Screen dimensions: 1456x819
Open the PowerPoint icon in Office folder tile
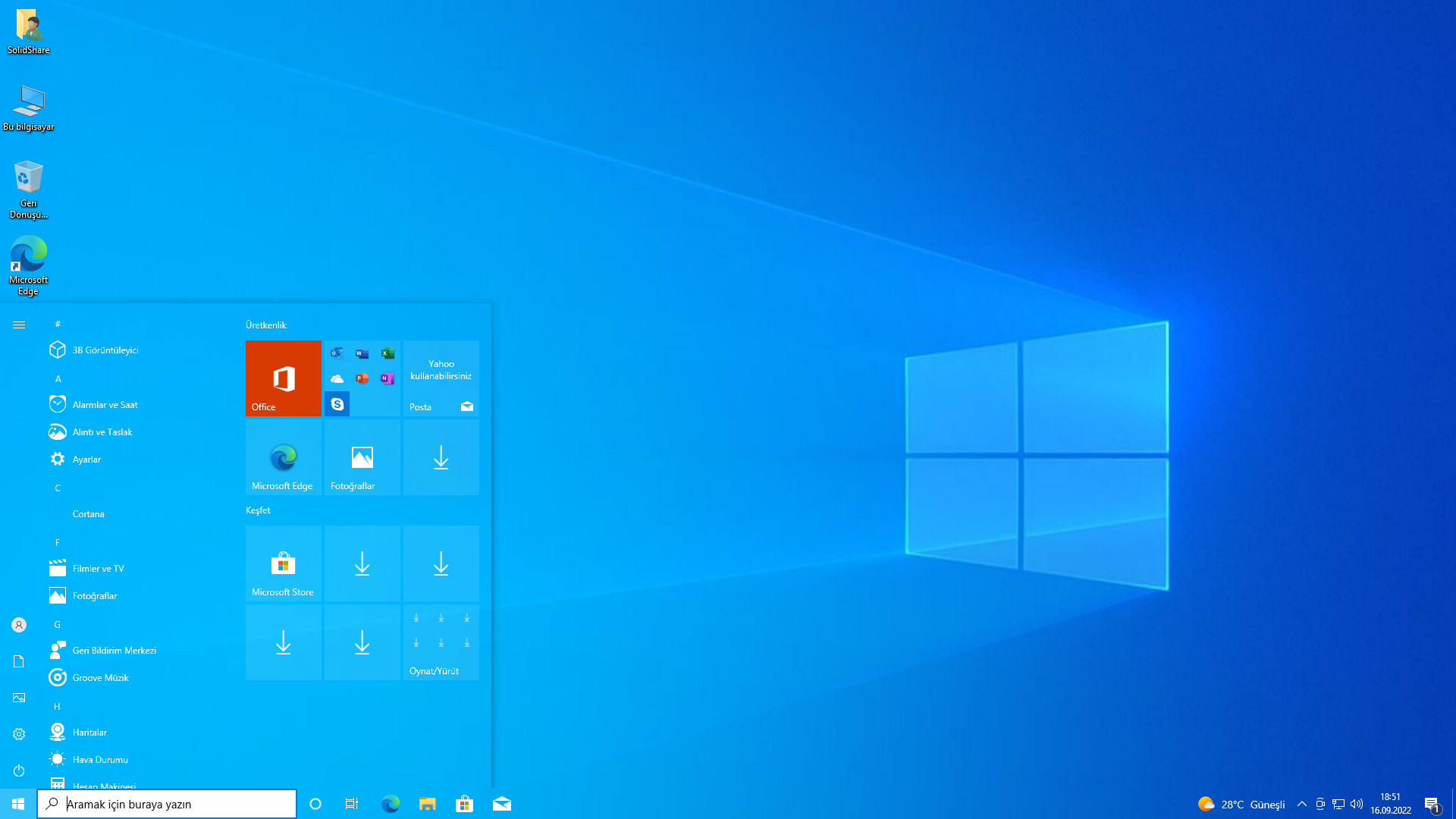coord(362,378)
